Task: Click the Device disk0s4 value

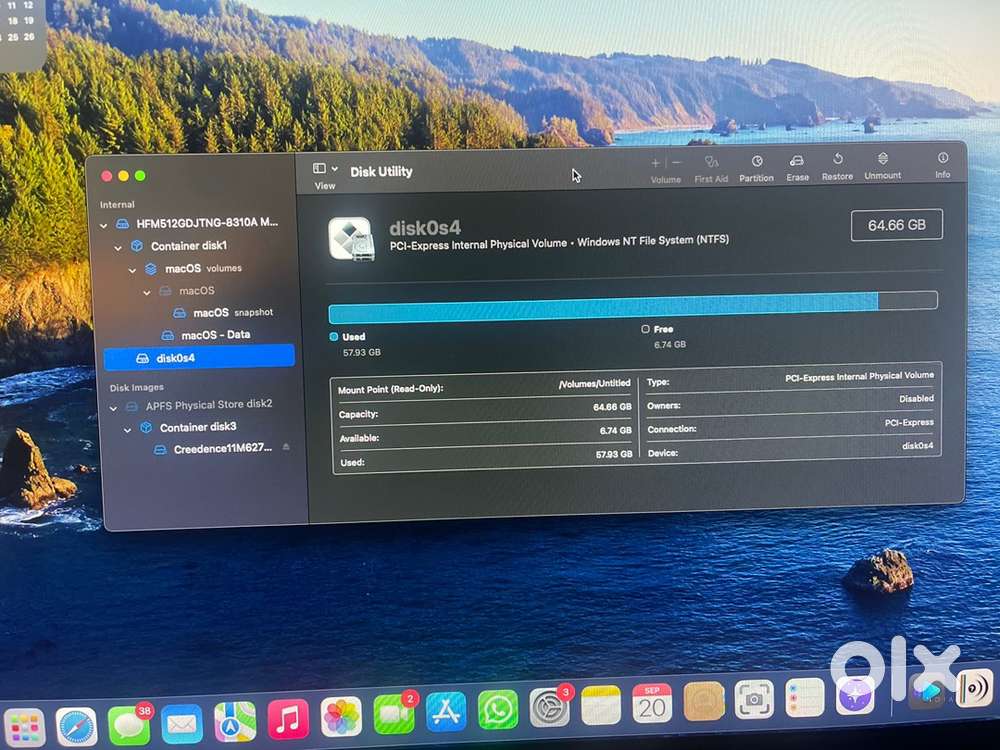Action: (918, 446)
